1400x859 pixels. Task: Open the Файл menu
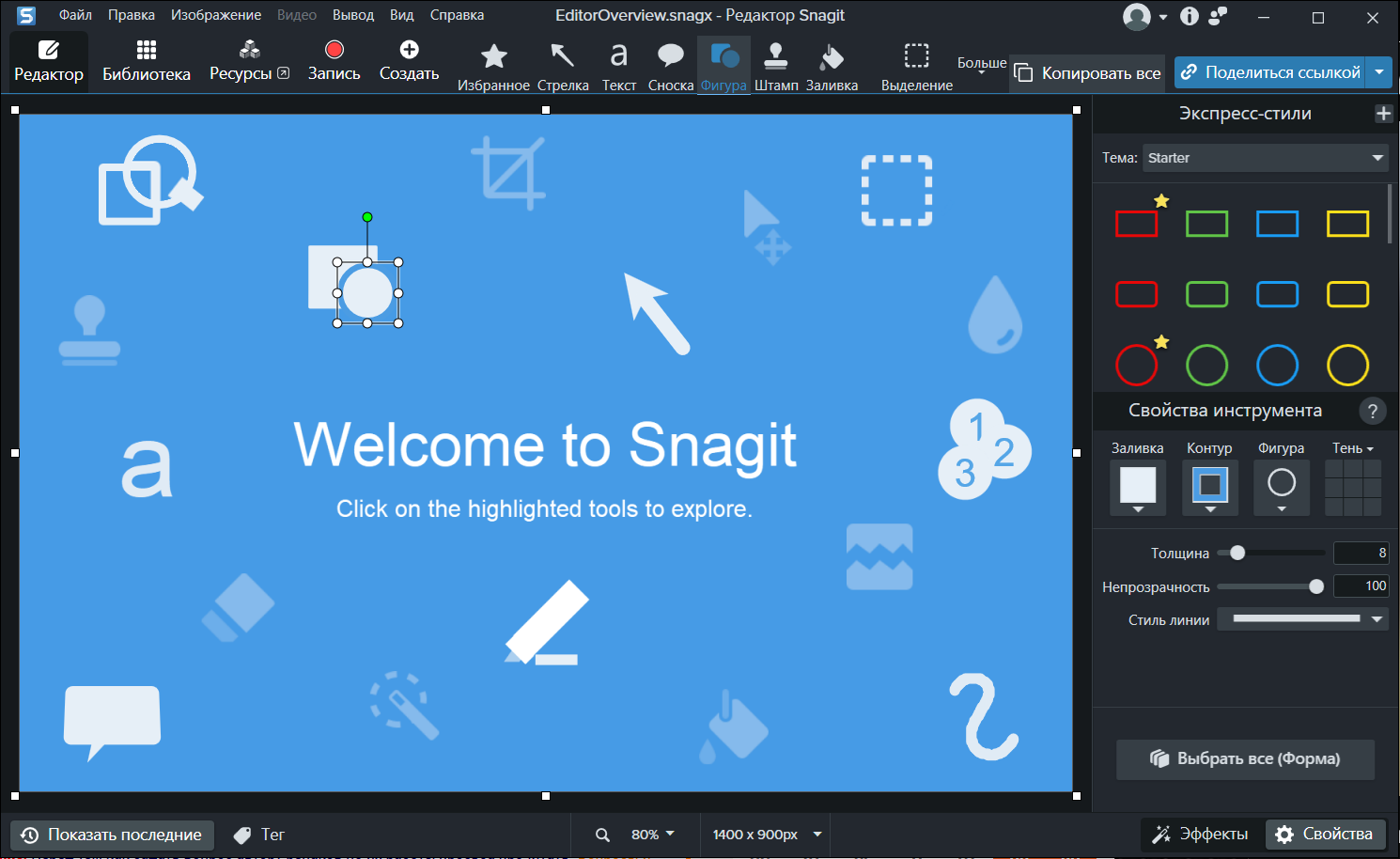(75, 15)
